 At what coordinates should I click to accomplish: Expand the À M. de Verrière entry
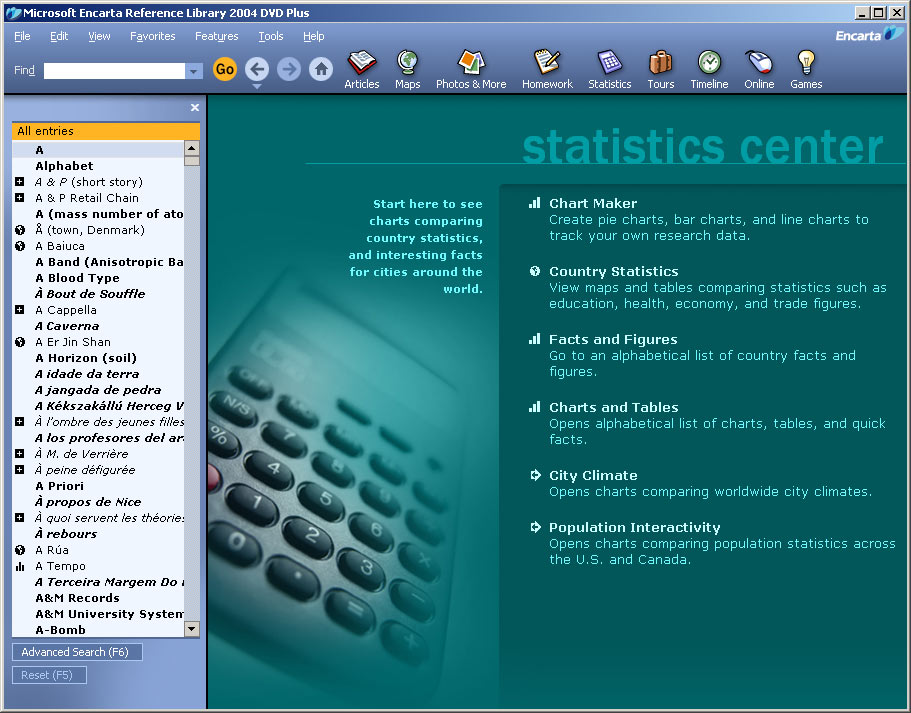[x=20, y=454]
